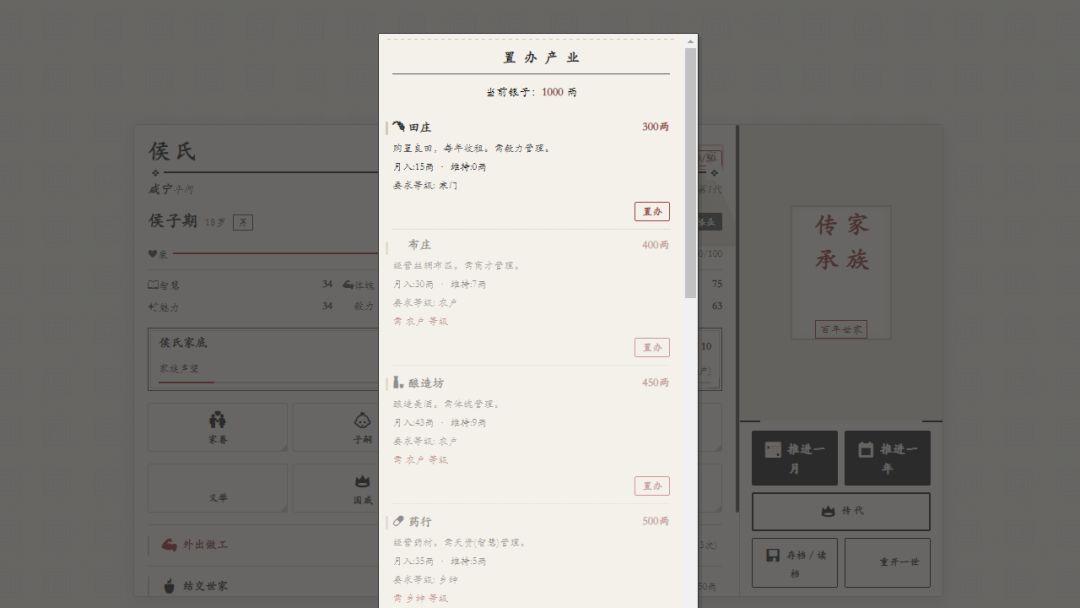
Task: Click the 推进一年 button
Action: [887, 458]
